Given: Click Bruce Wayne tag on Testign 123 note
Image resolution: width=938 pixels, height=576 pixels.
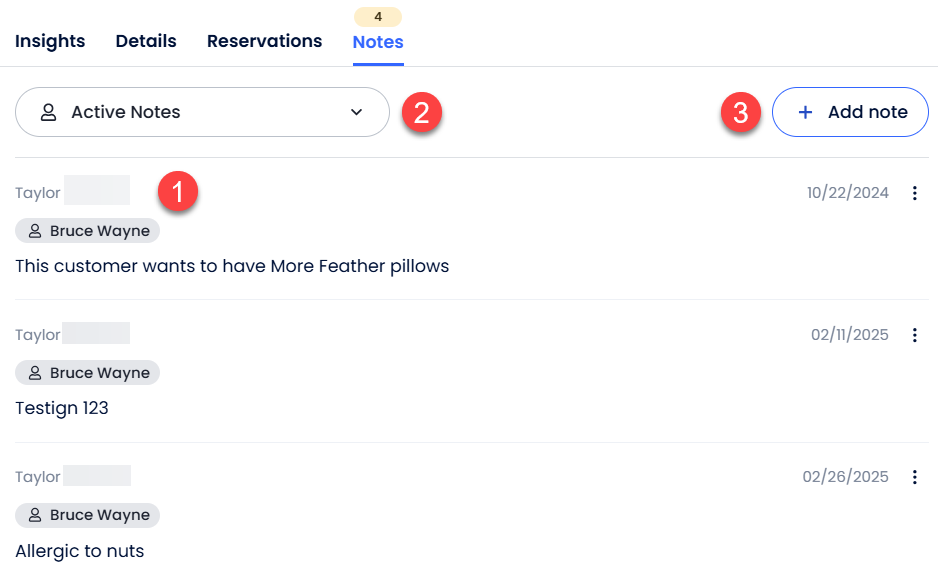Looking at the screenshot, I should coord(88,373).
